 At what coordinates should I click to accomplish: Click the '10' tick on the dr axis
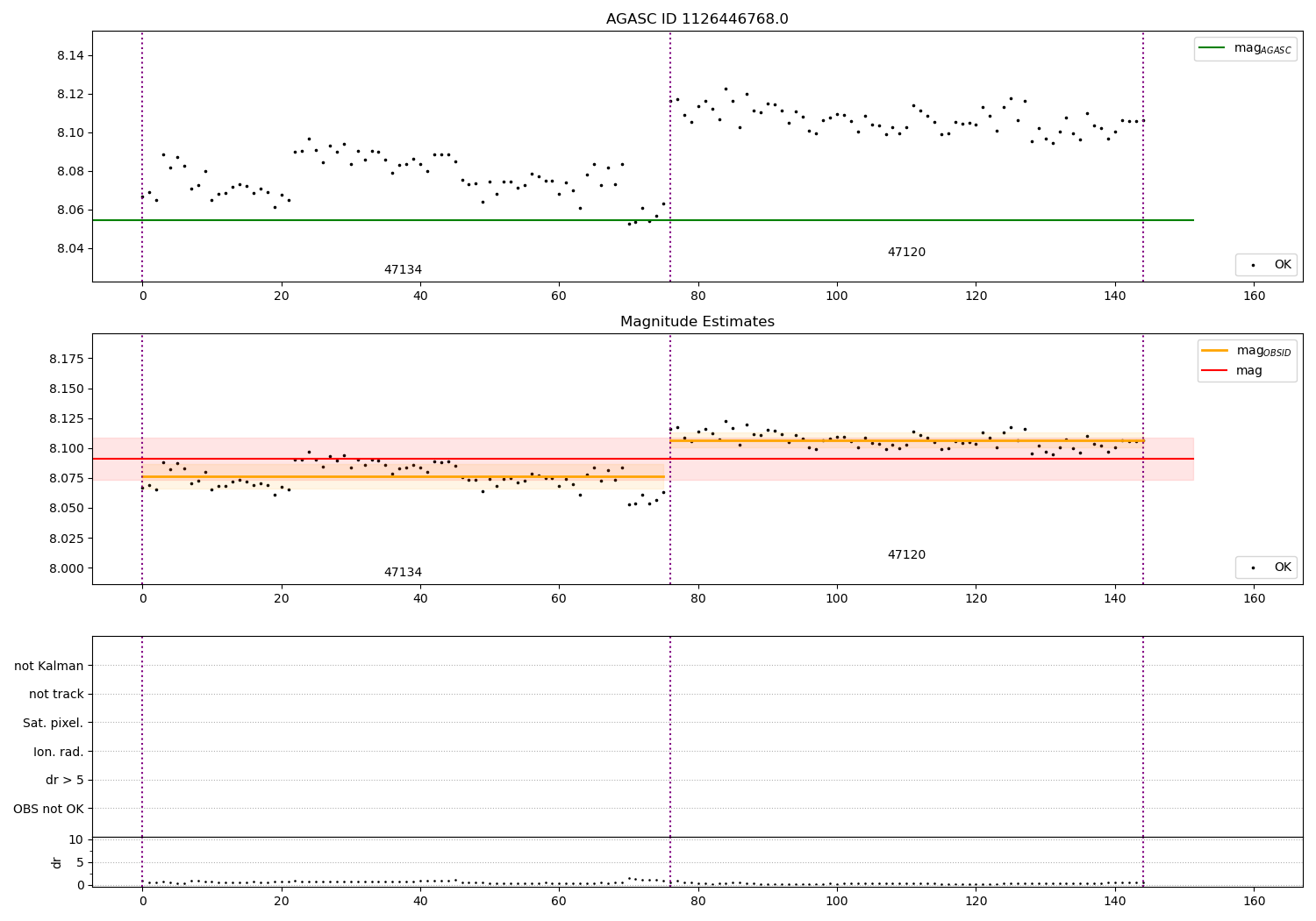coord(77,839)
